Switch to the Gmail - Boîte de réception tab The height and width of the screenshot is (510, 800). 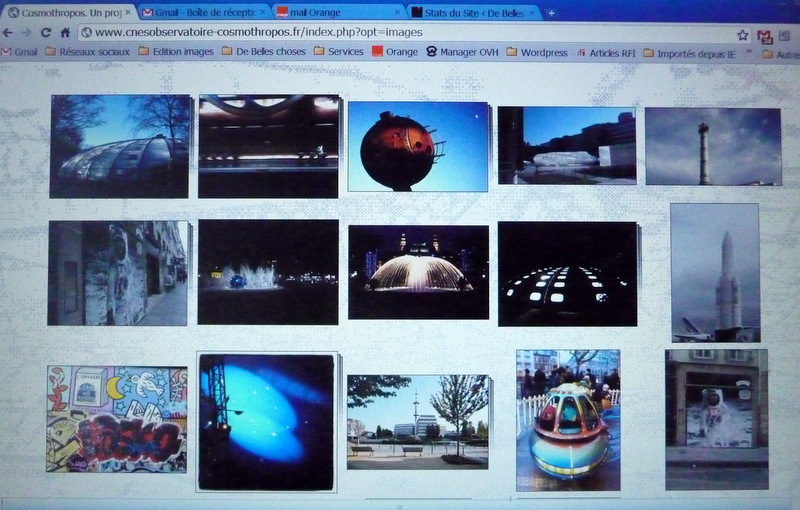[x=204, y=12]
